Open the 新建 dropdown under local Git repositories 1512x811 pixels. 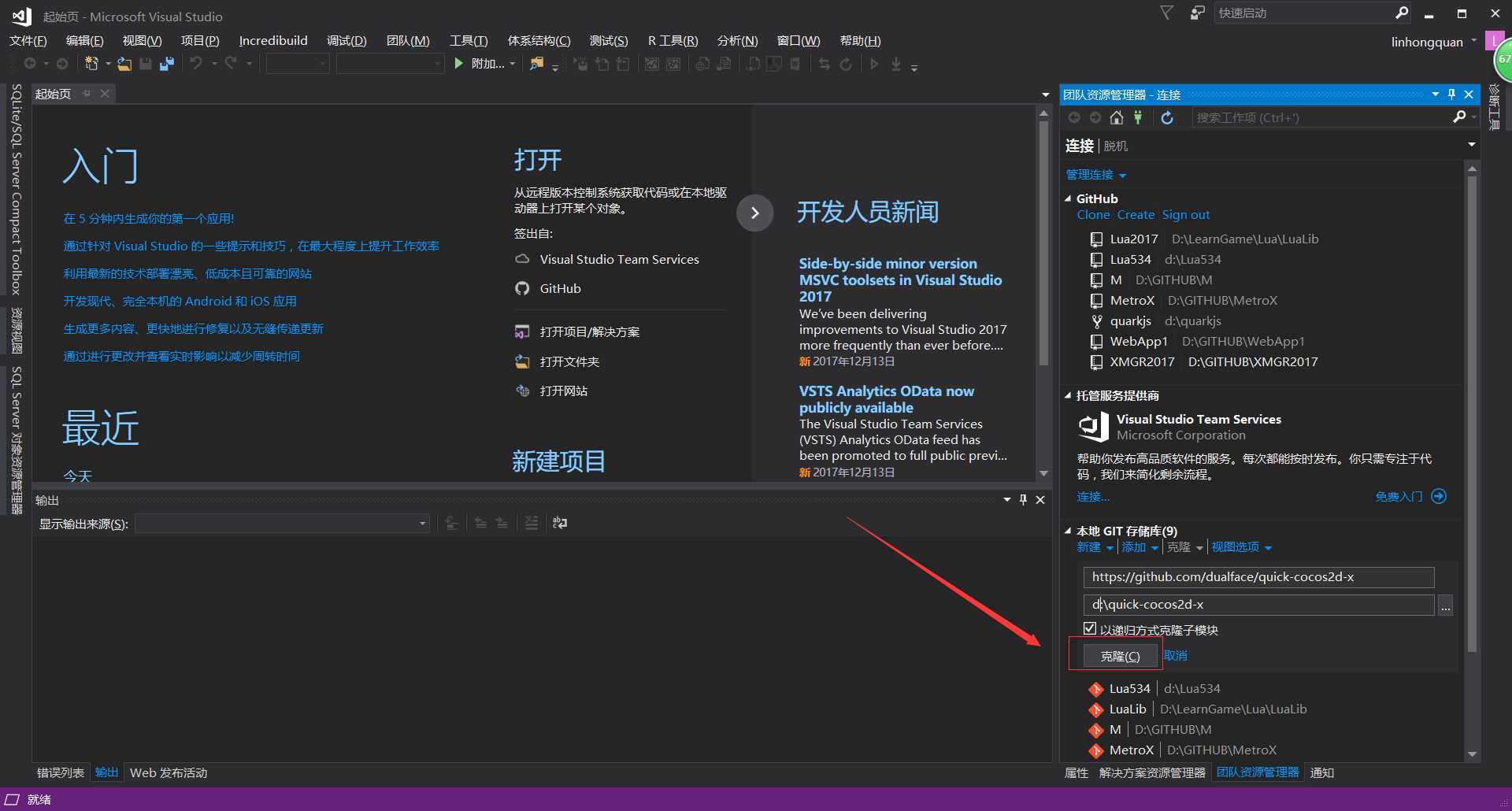1095,547
